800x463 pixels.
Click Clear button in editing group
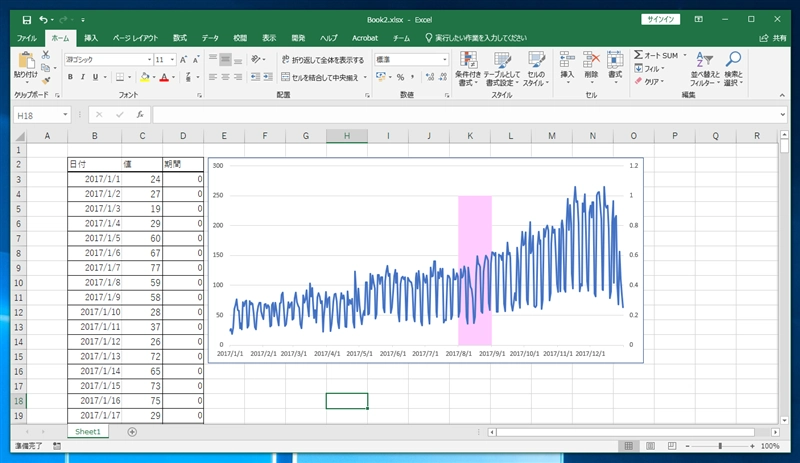pos(649,81)
